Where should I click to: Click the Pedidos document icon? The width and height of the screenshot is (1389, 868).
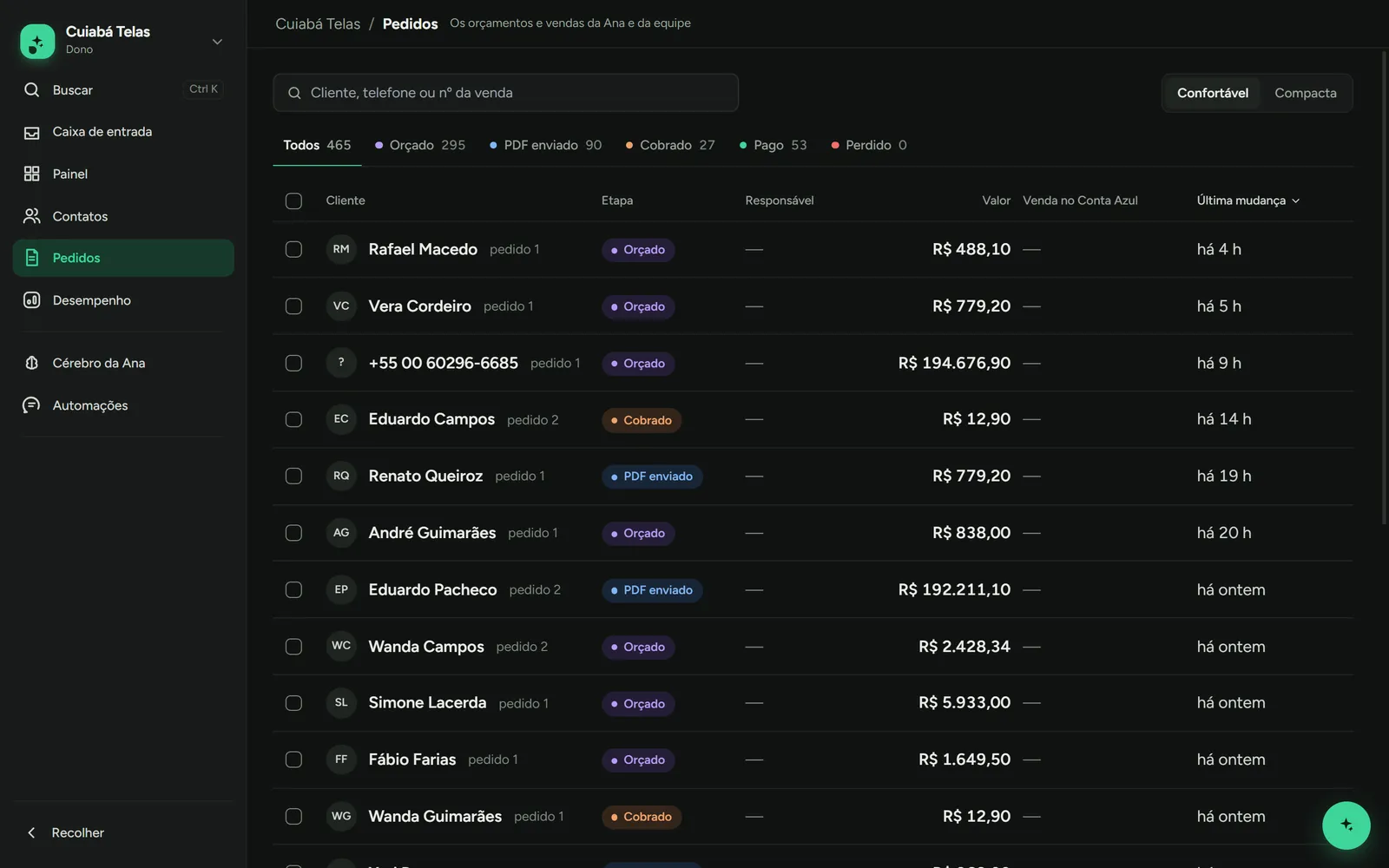[32, 258]
